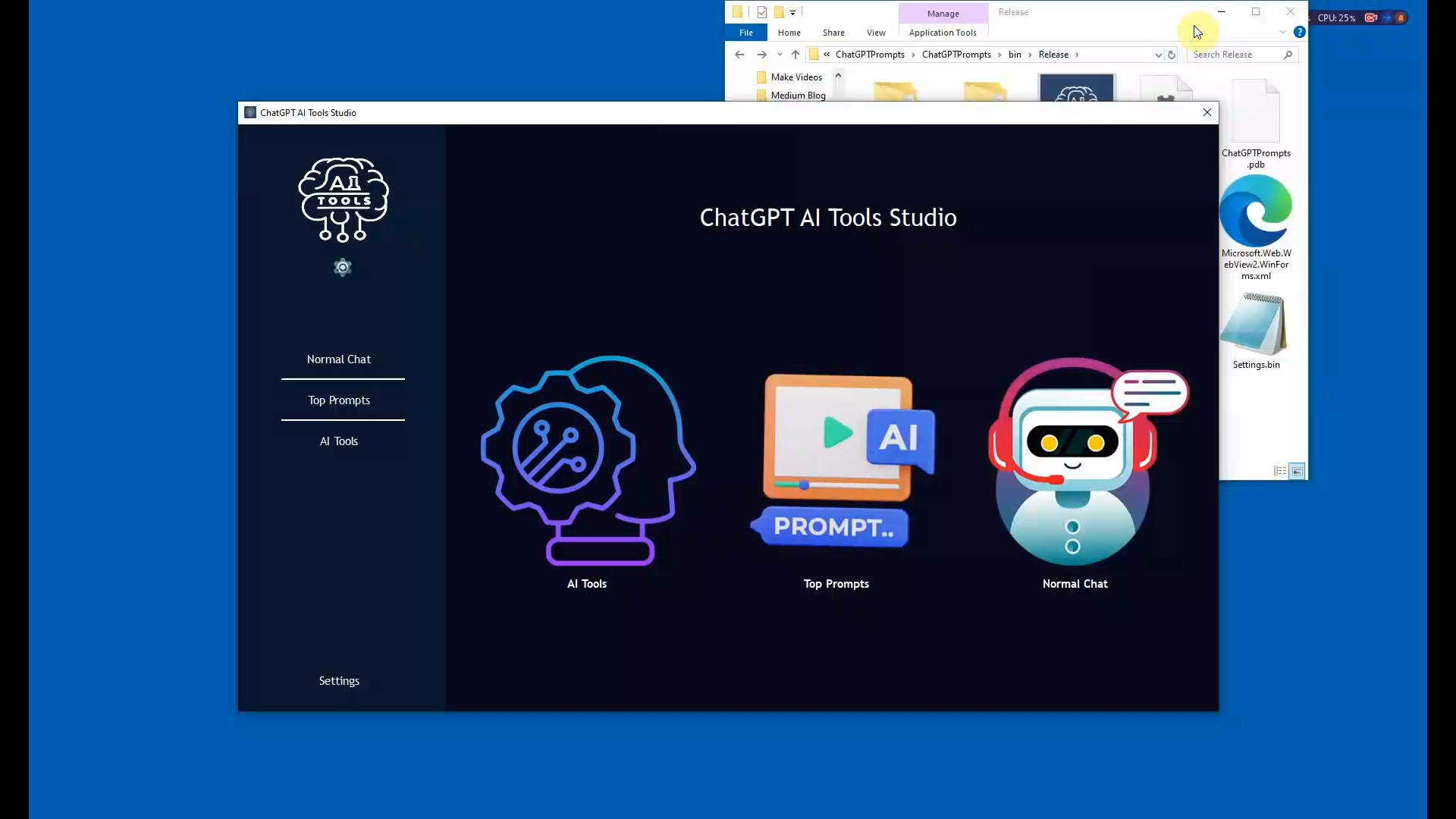Switch to the Application Tools tab
Image resolution: width=1456 pixels, height=819 pixels.
coord(942,33)
